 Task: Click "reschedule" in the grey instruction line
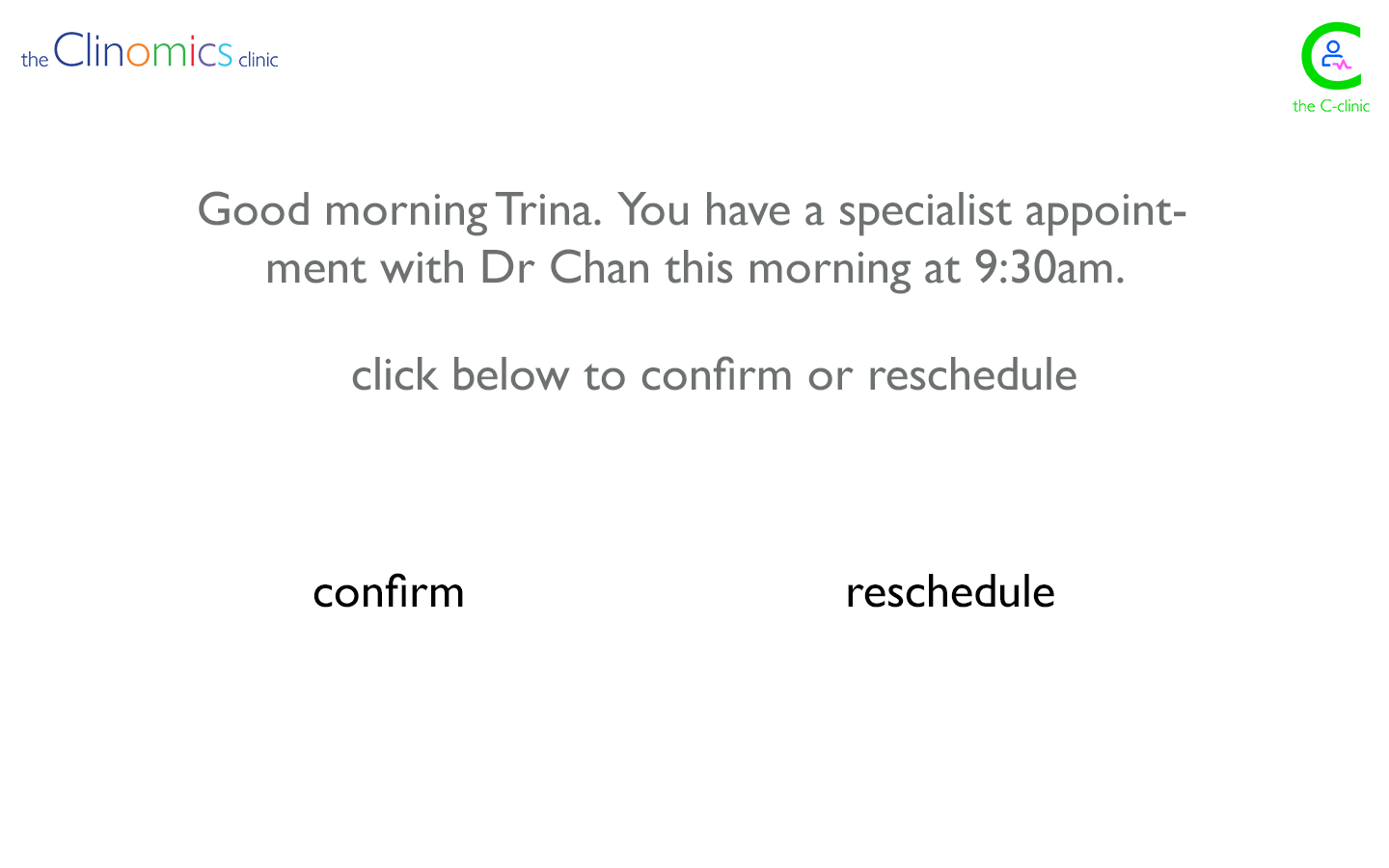click(x=972, y=375)
